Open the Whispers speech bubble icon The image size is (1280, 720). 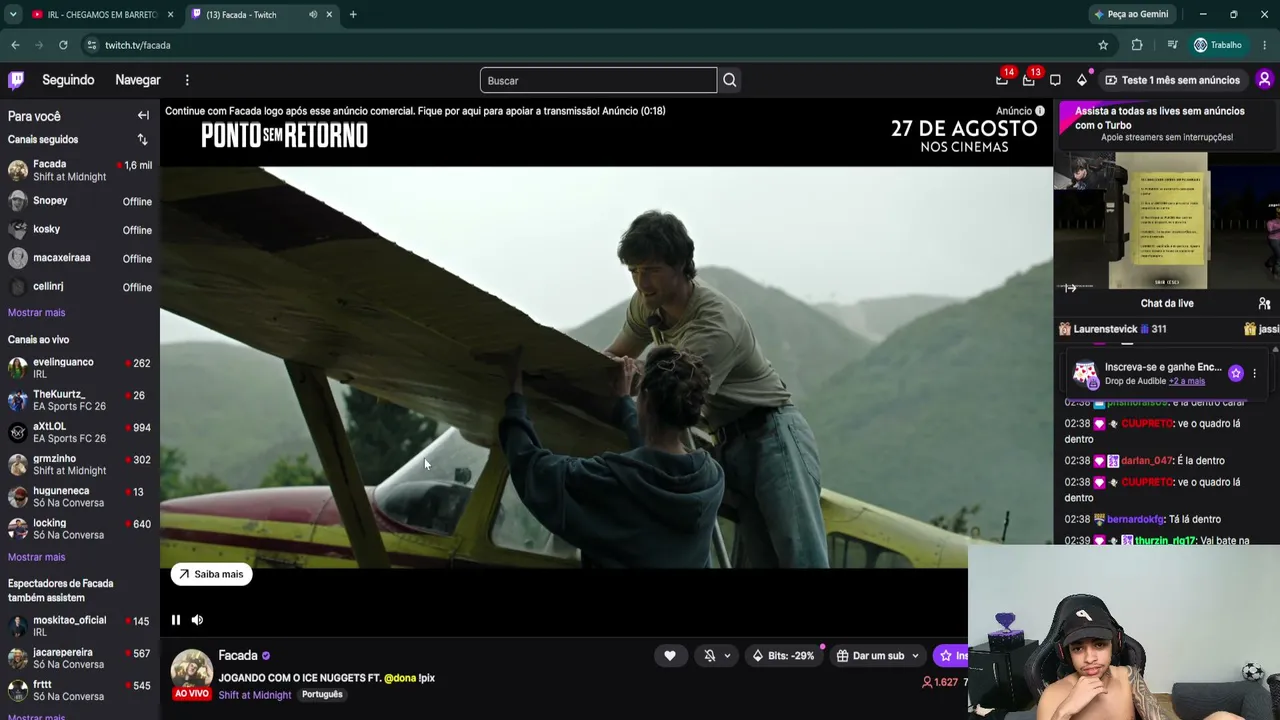click(x=1055, y=80)
